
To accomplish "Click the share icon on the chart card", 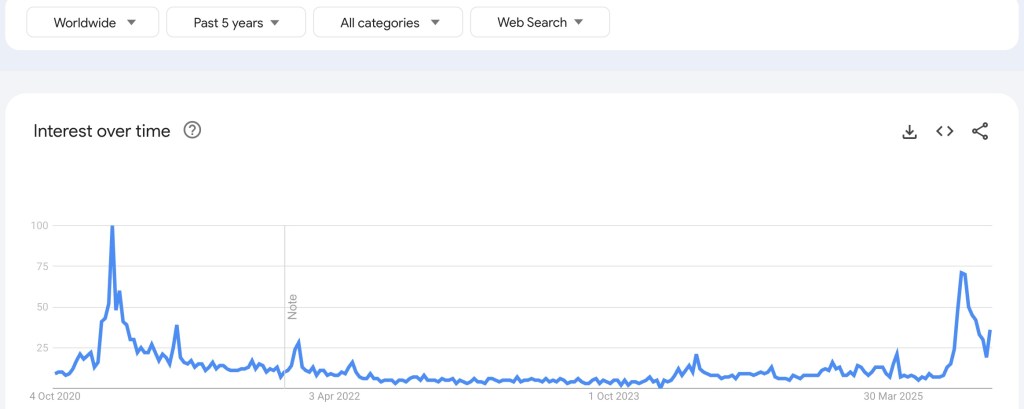I will pyautogui.click(x=980, y=131).
